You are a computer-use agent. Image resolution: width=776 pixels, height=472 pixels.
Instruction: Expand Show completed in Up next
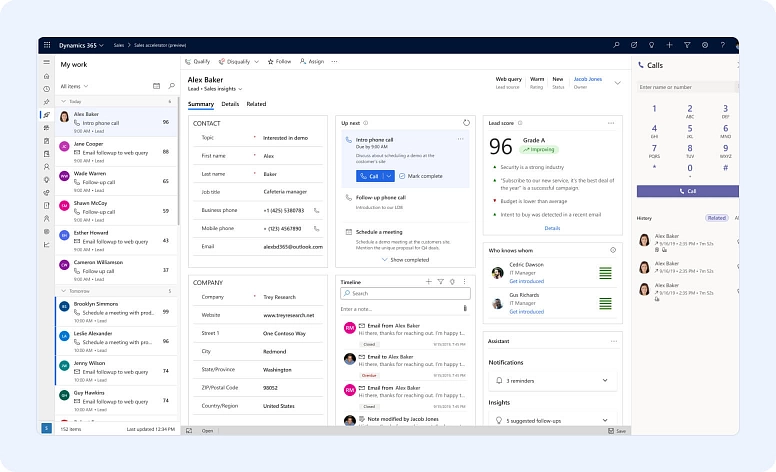point(405,260)
